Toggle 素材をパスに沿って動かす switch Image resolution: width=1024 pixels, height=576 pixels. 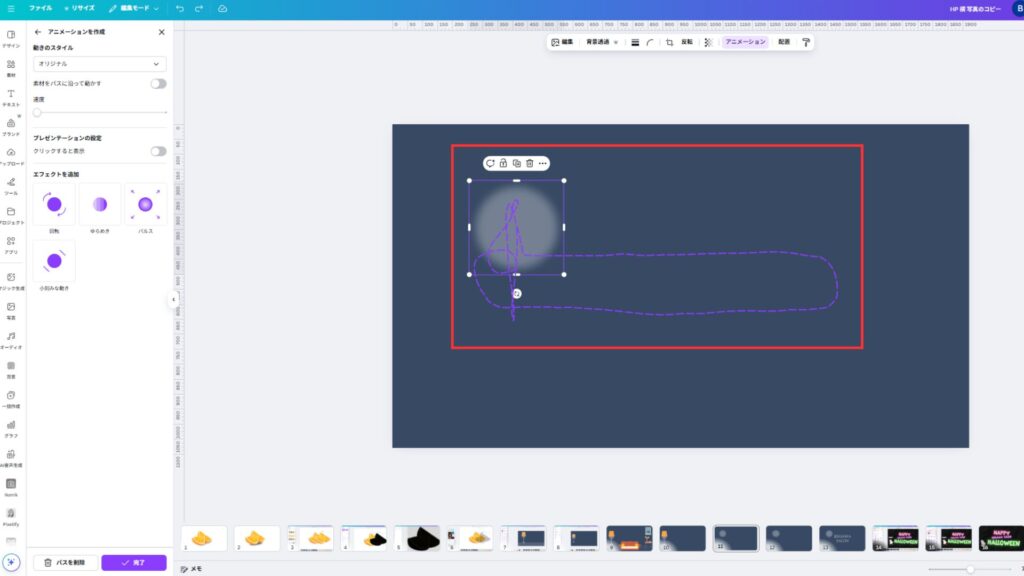(158, 84)
